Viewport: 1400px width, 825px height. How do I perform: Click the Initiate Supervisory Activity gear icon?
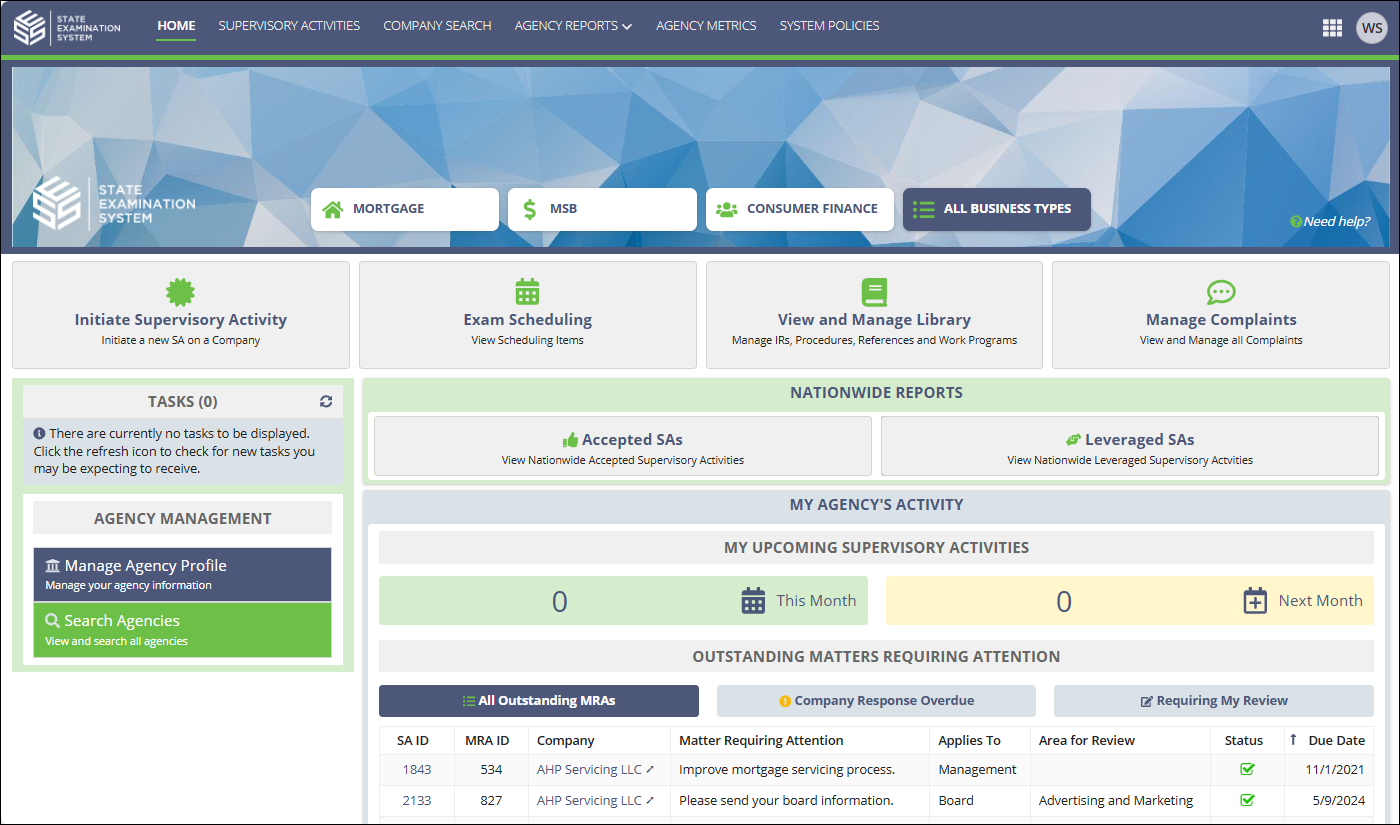180,292
